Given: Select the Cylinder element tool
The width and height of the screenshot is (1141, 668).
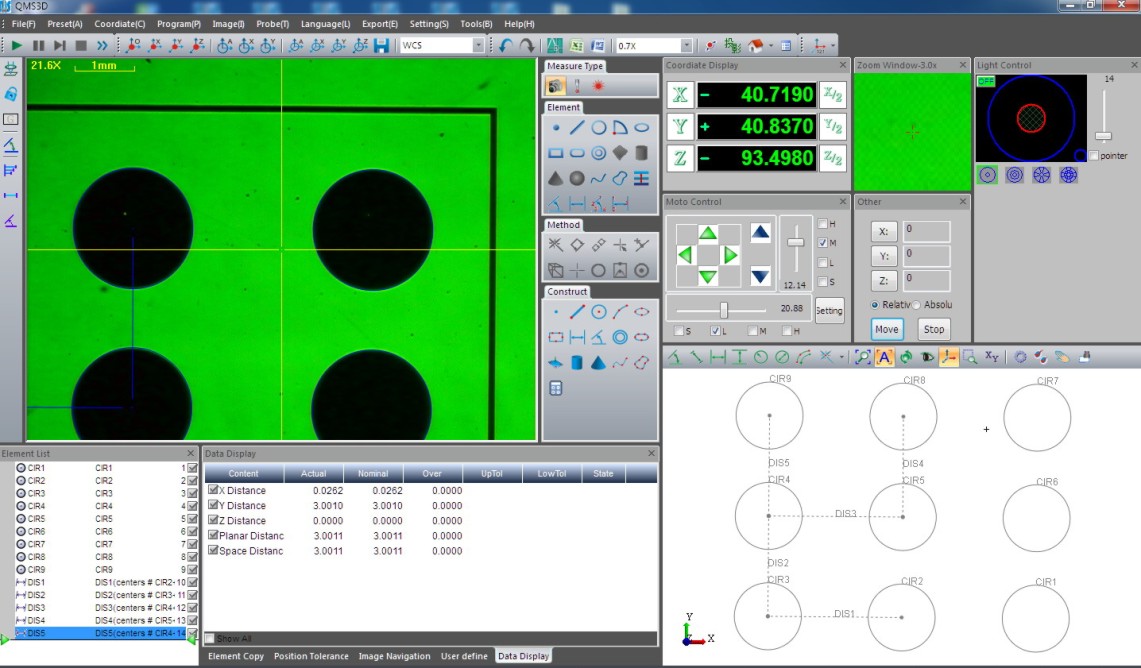Looking at the screenshot, I should click(x=641, y=154).
